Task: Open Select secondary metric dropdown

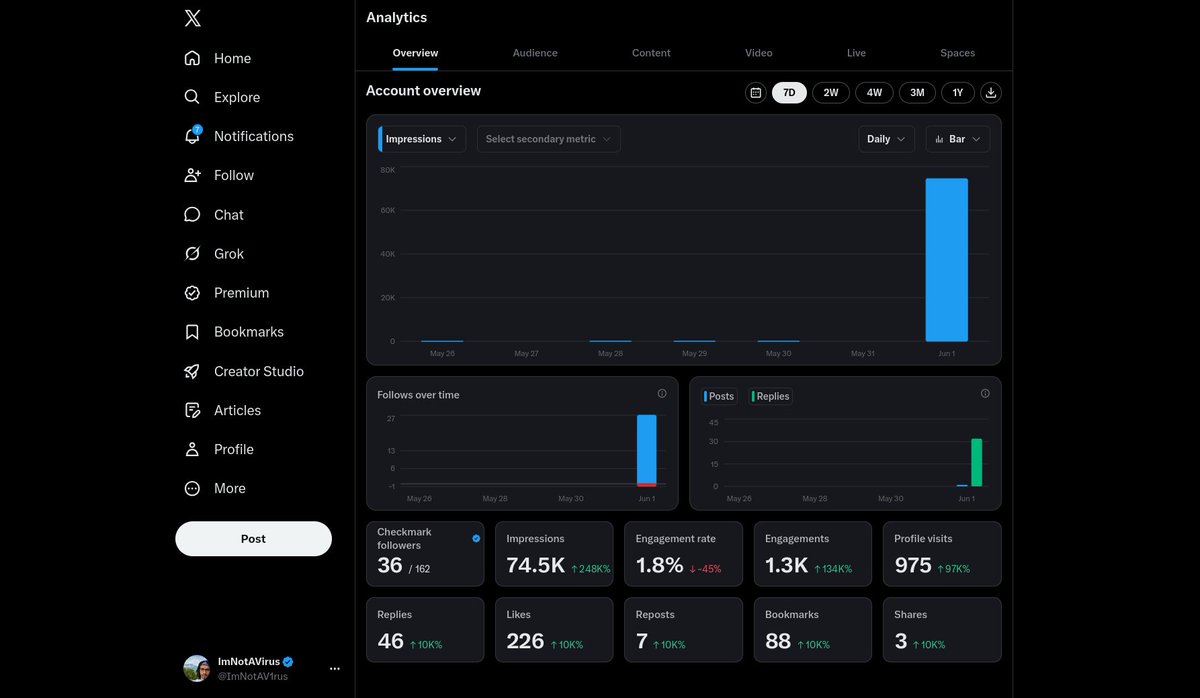Action: coord(549,139)
